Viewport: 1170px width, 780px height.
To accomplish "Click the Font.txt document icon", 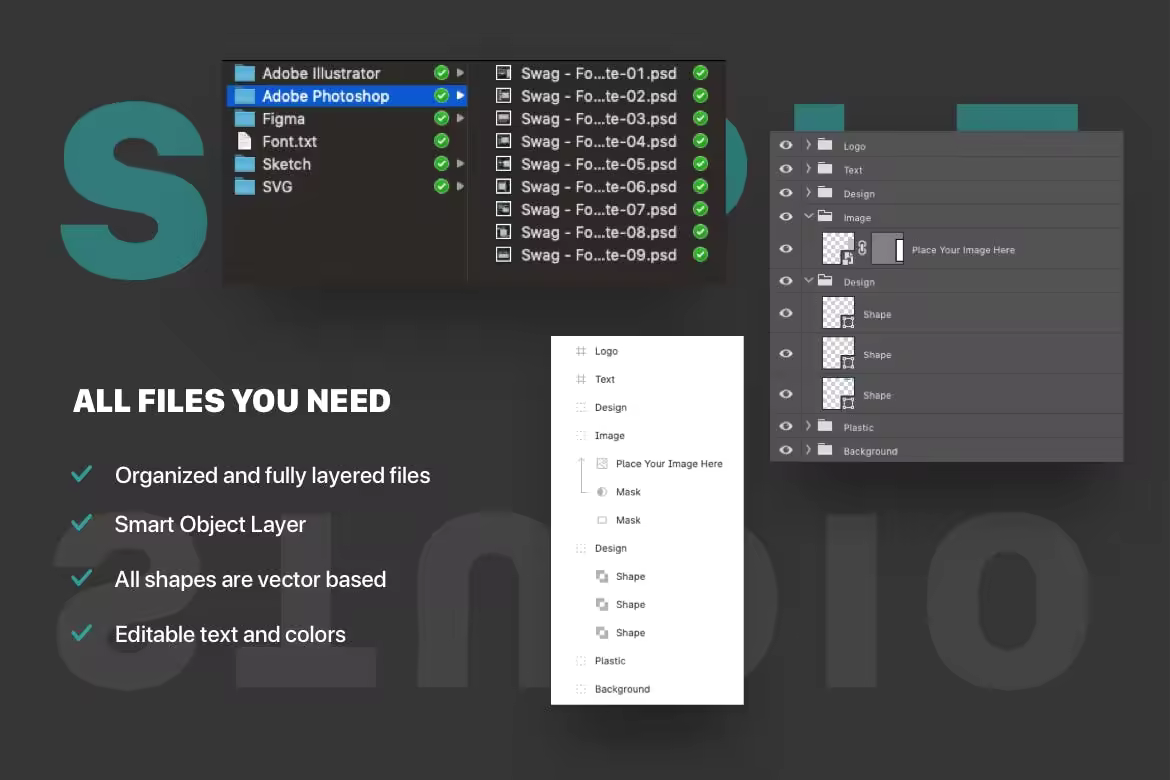I will pyautogui.click(x=244, y=141).
